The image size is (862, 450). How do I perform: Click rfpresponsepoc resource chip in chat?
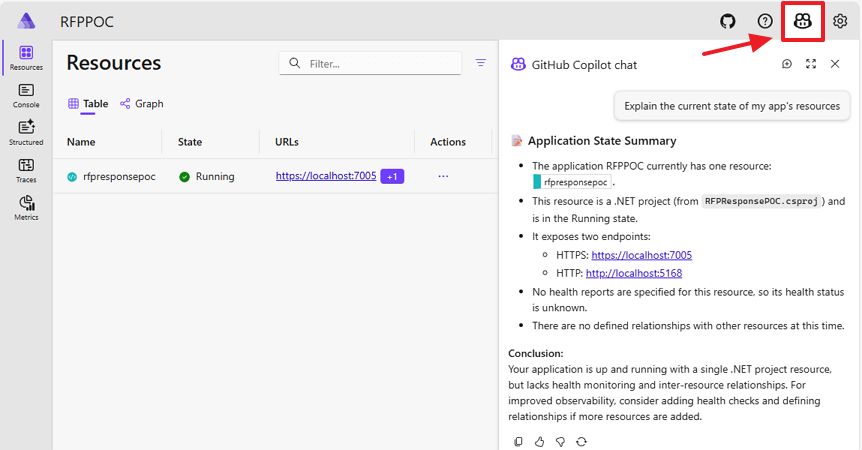tap(572, 182)
